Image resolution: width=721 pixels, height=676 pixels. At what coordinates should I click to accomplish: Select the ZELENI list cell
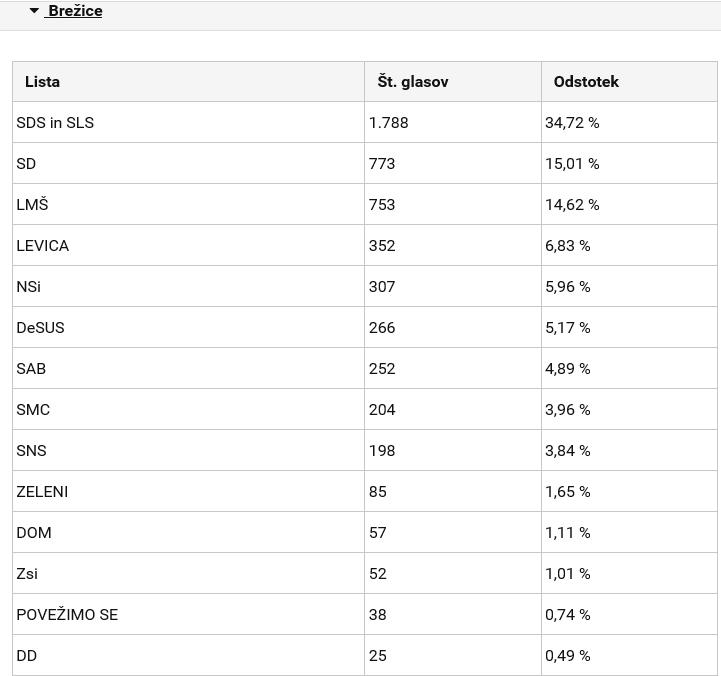[x=189, y=491]
